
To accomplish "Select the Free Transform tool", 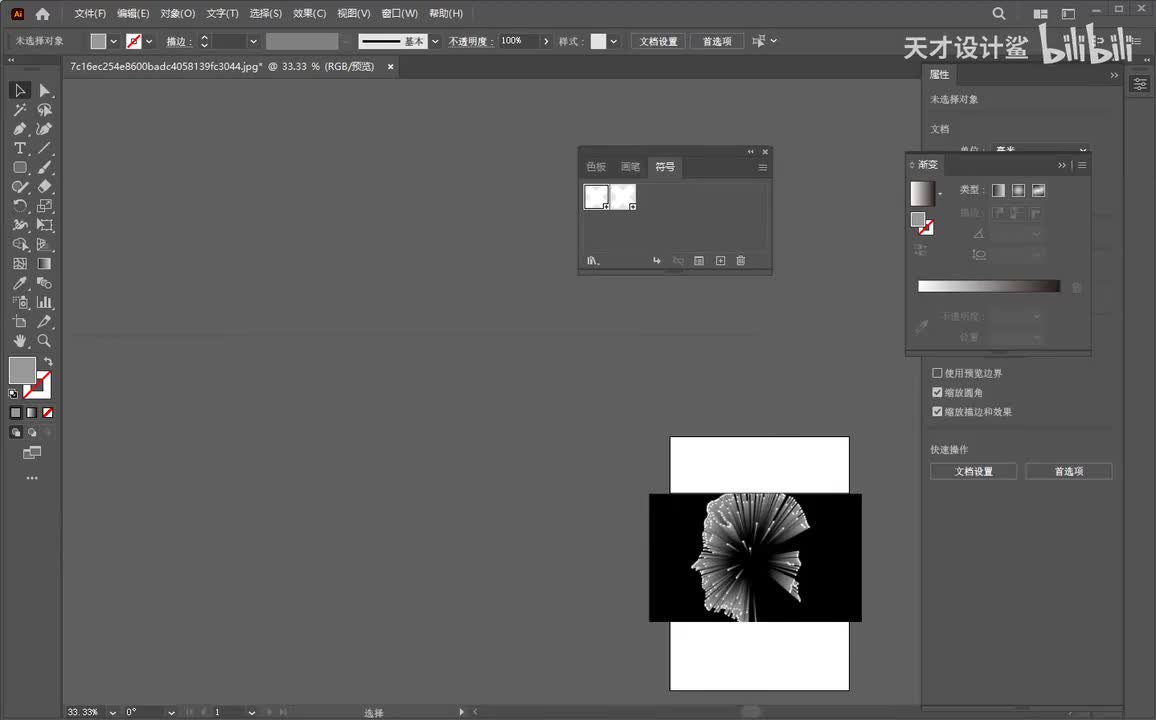I will click(x=44, y=225).
